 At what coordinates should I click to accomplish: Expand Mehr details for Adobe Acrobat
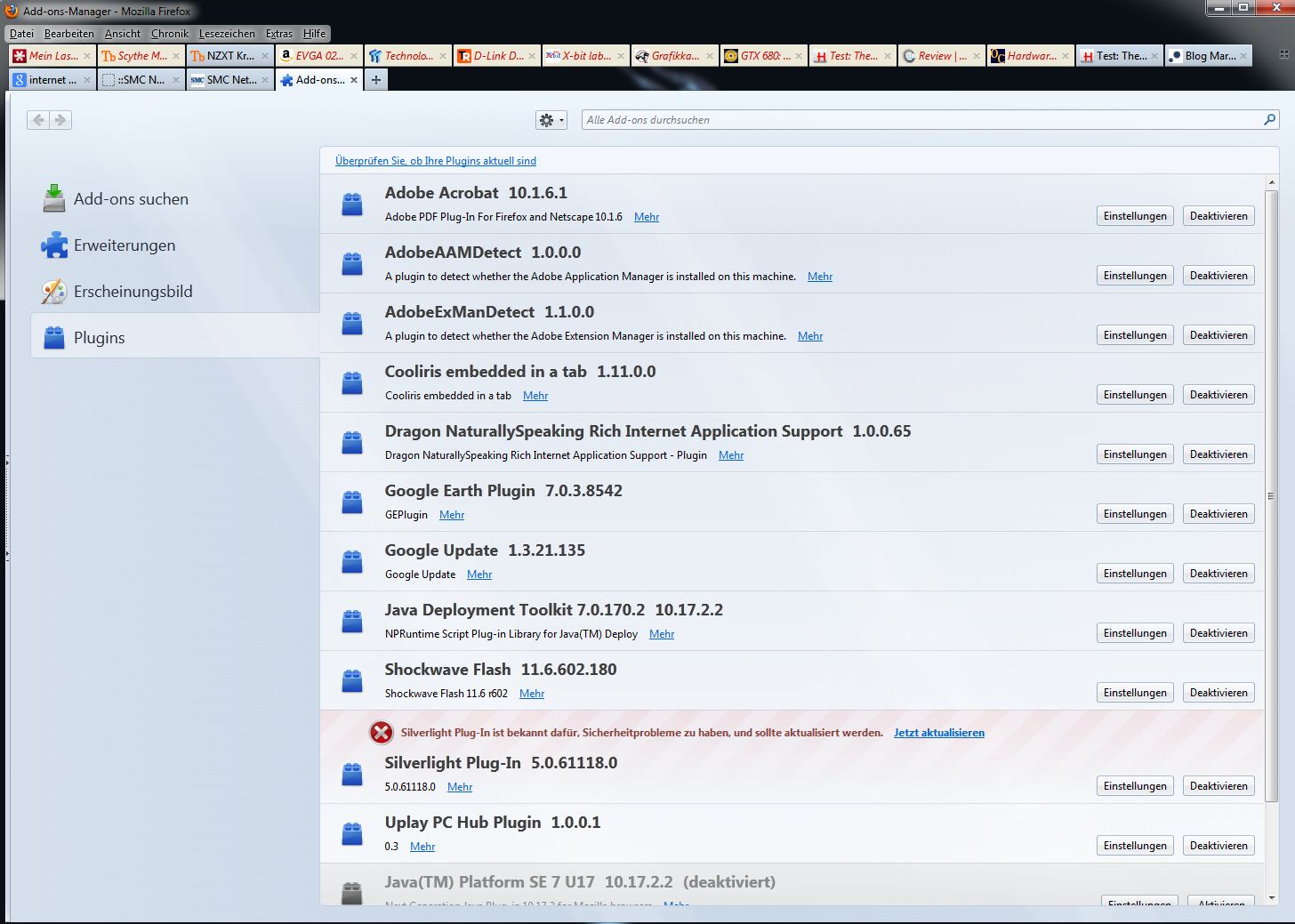646,217
